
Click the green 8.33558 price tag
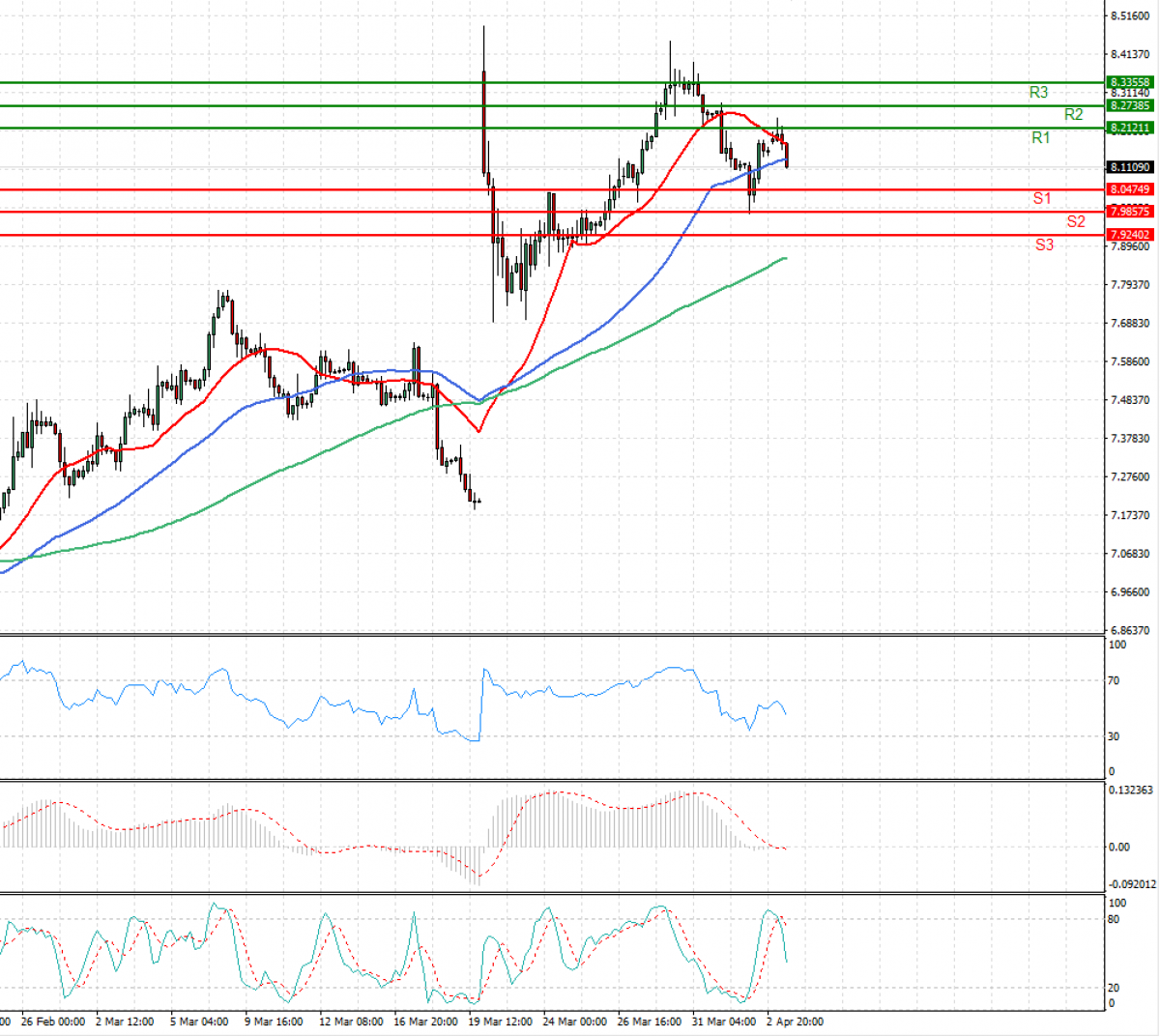[x=1129, y=82]
